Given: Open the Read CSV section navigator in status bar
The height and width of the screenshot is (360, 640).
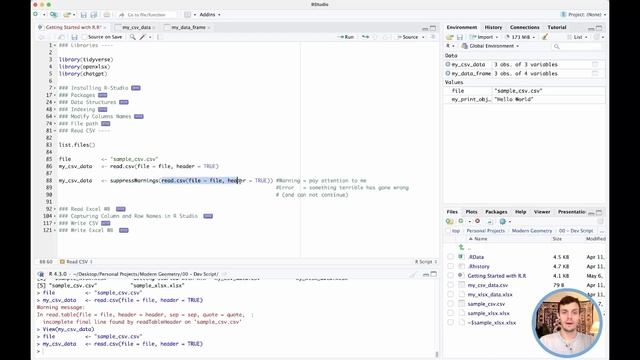Looking at the screenshot, I should [x=76, y=262].
